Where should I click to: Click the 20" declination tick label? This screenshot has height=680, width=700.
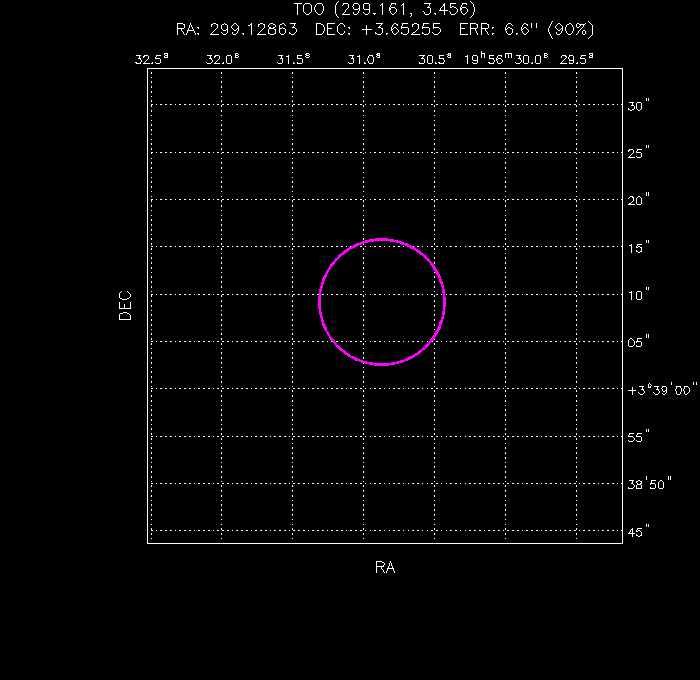coord(638,200)
